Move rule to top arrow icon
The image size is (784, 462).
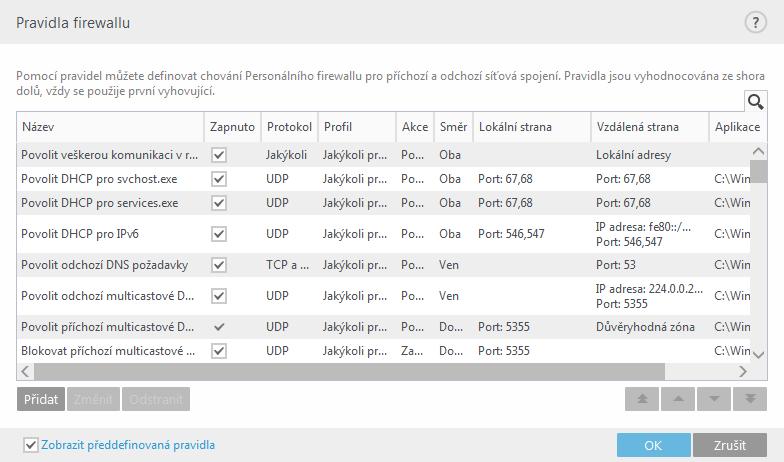[642, 399]
